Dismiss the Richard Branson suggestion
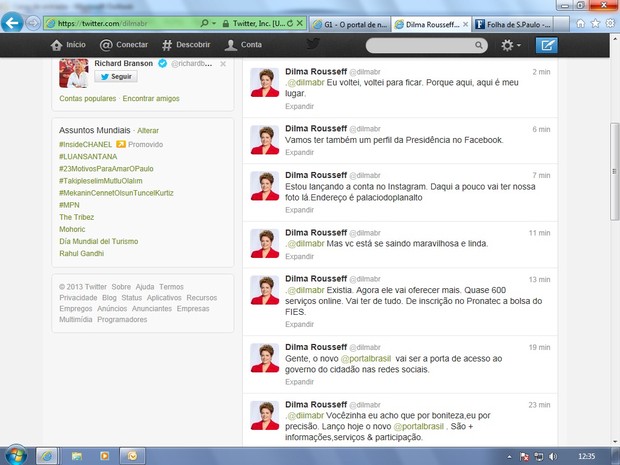Screen dimensions: 620x465 (x=223, y=64)
